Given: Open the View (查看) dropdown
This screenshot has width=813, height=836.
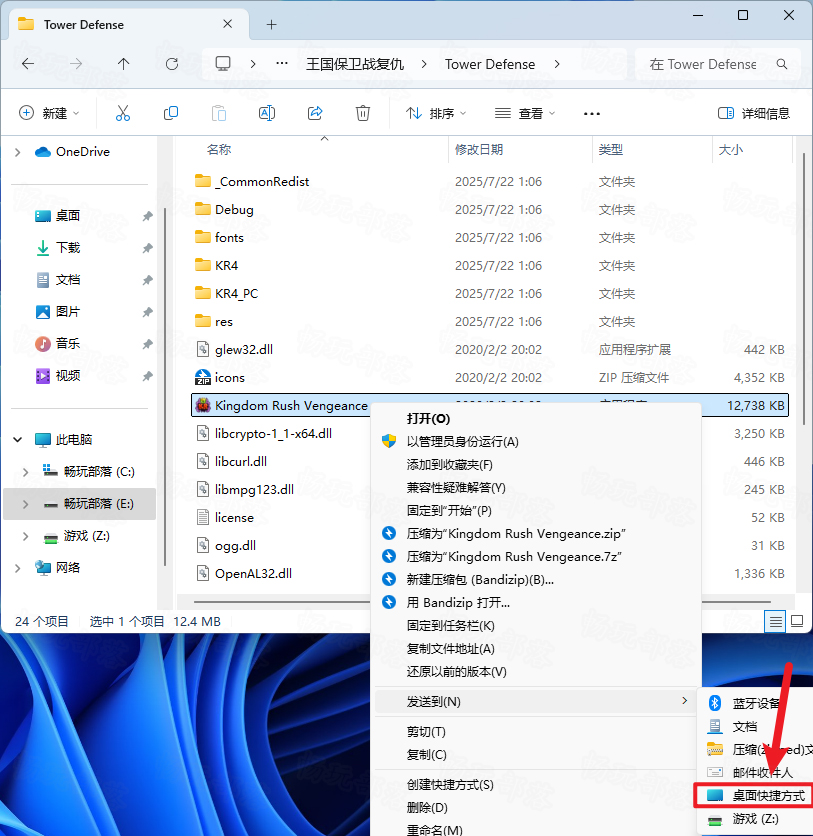Looking at the screenshot, I should pyautogui.click(x=525, y=113).
